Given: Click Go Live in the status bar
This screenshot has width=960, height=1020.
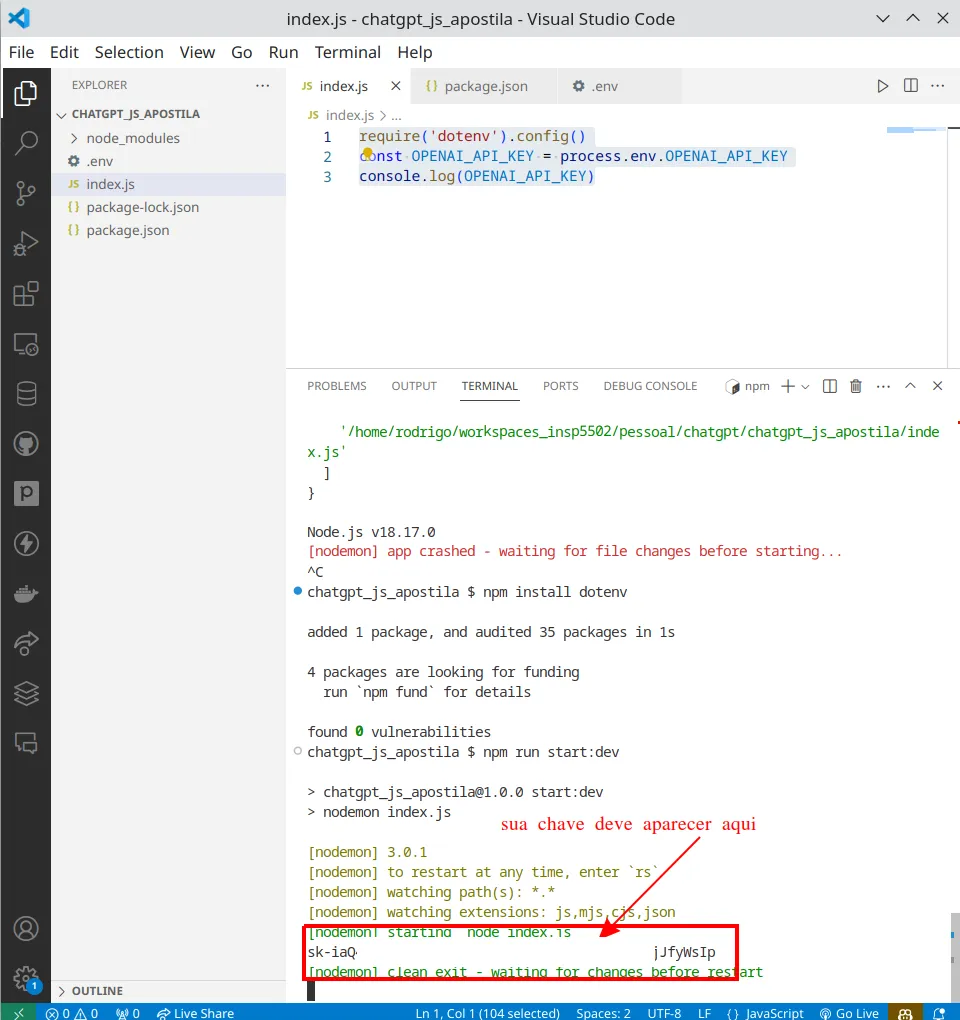Looking at the screenshot, I should (849, 1013).
